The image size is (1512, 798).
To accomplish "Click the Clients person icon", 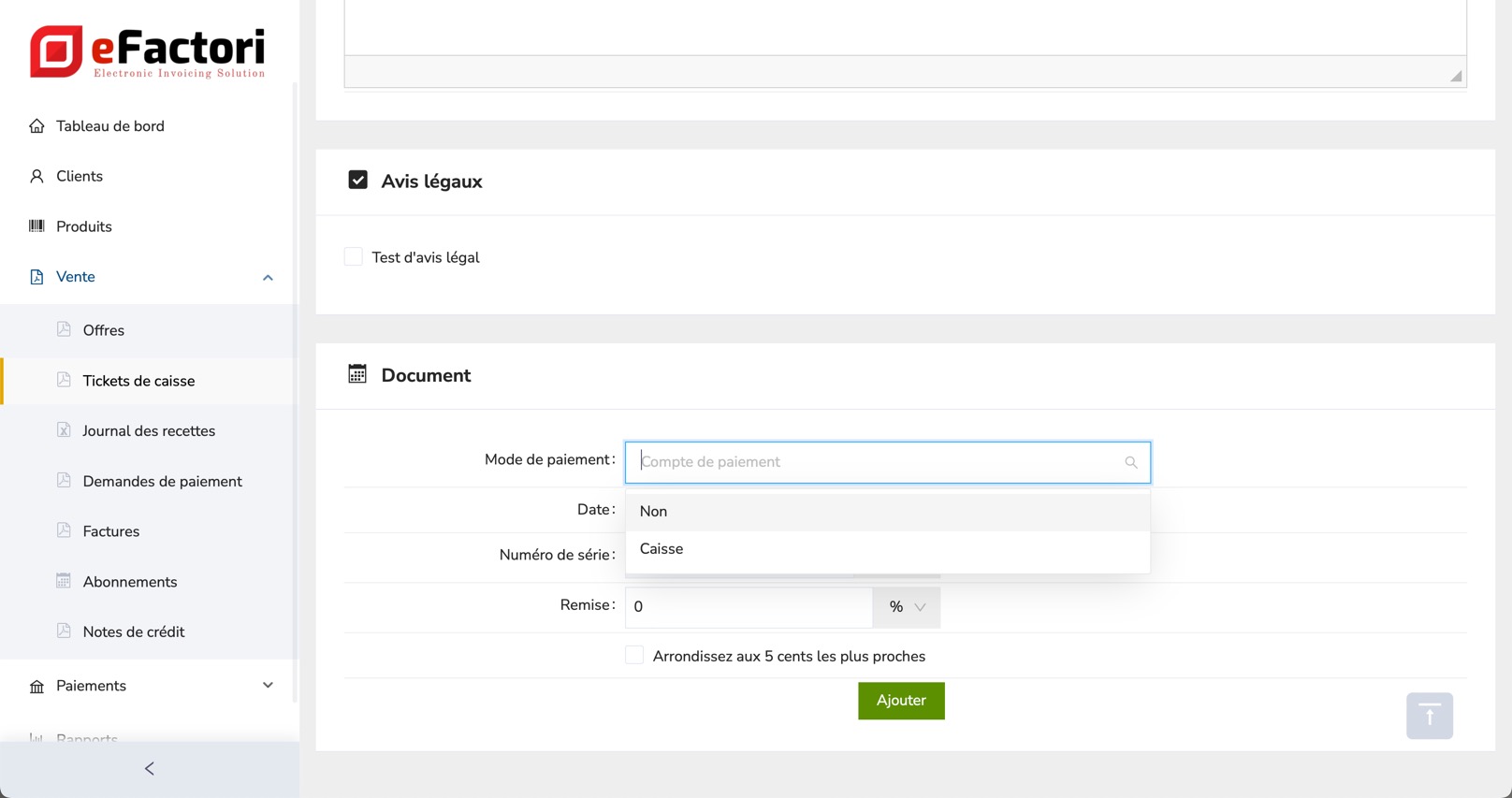I will [x=36, y=176].
